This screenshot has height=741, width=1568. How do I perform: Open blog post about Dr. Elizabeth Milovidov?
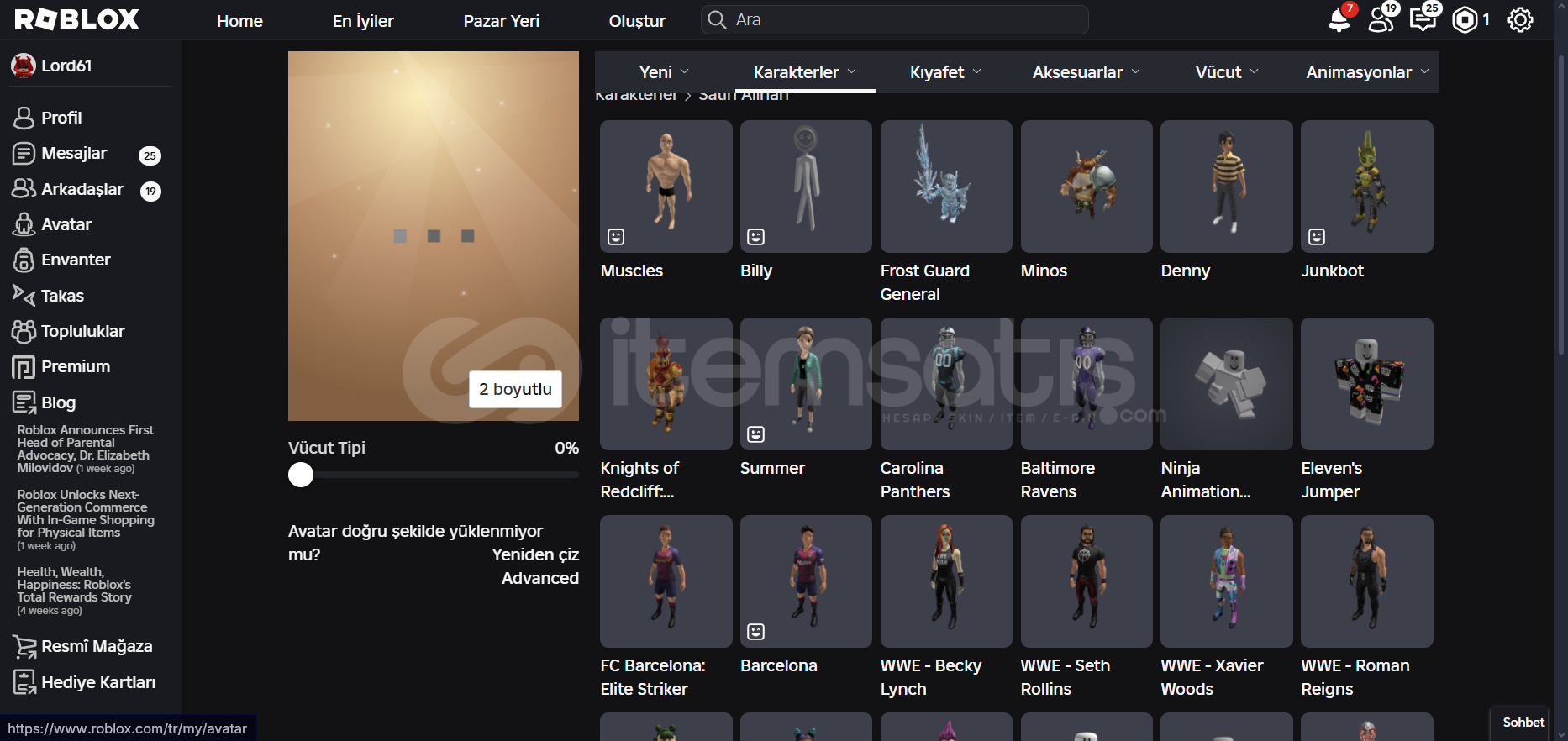[x=86, y=449]
